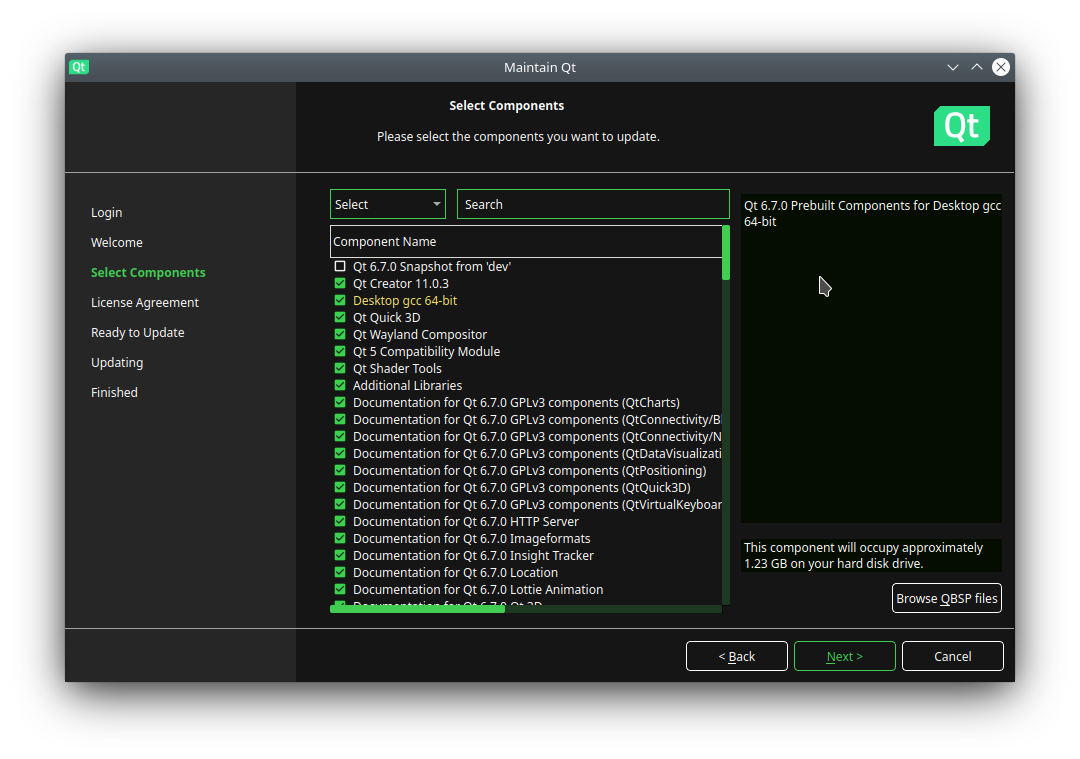Toggle the Additional Libraries checkbox

pos(340,385)
